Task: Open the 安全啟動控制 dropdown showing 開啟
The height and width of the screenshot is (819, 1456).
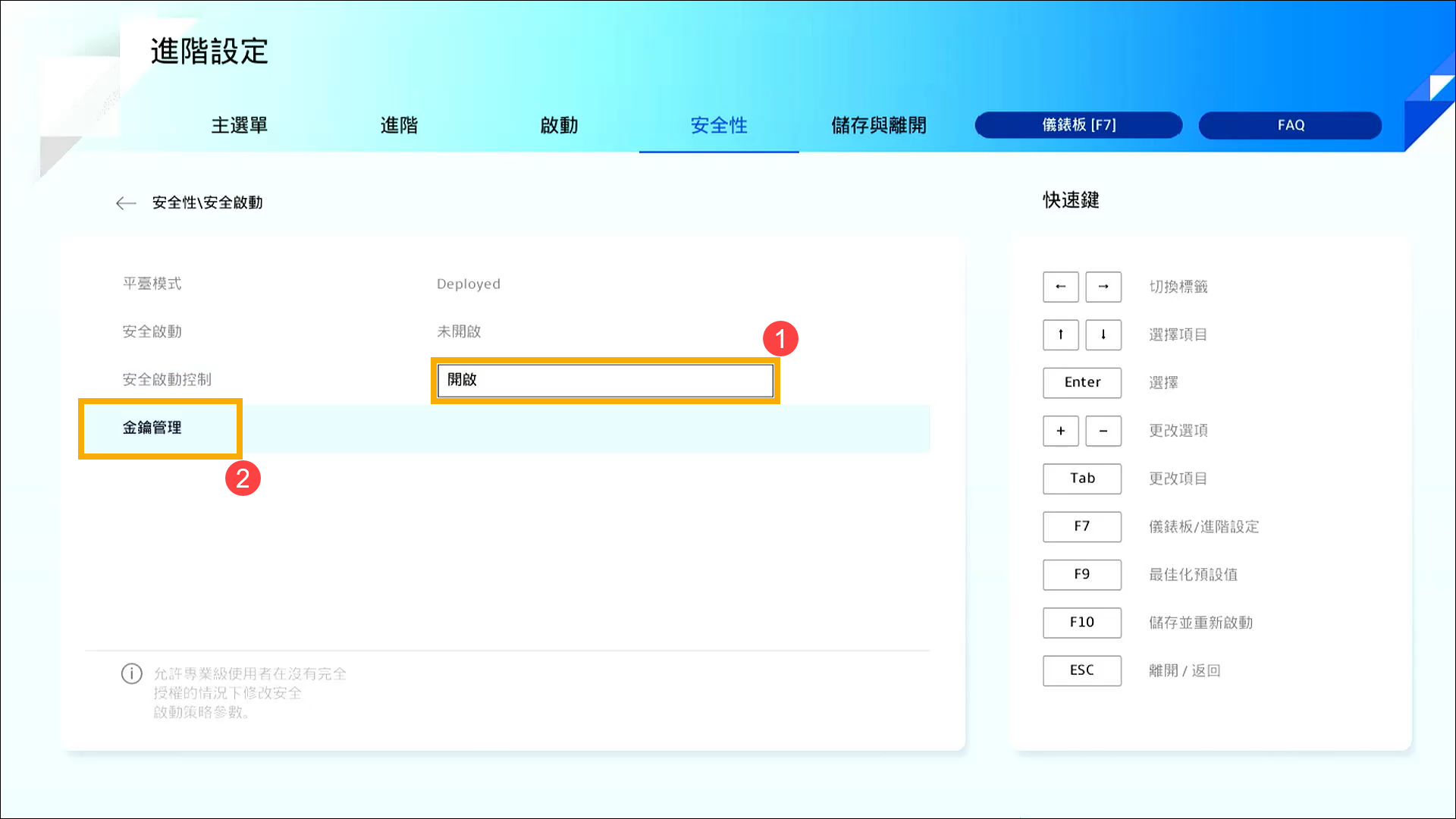Action: point(605,380)
